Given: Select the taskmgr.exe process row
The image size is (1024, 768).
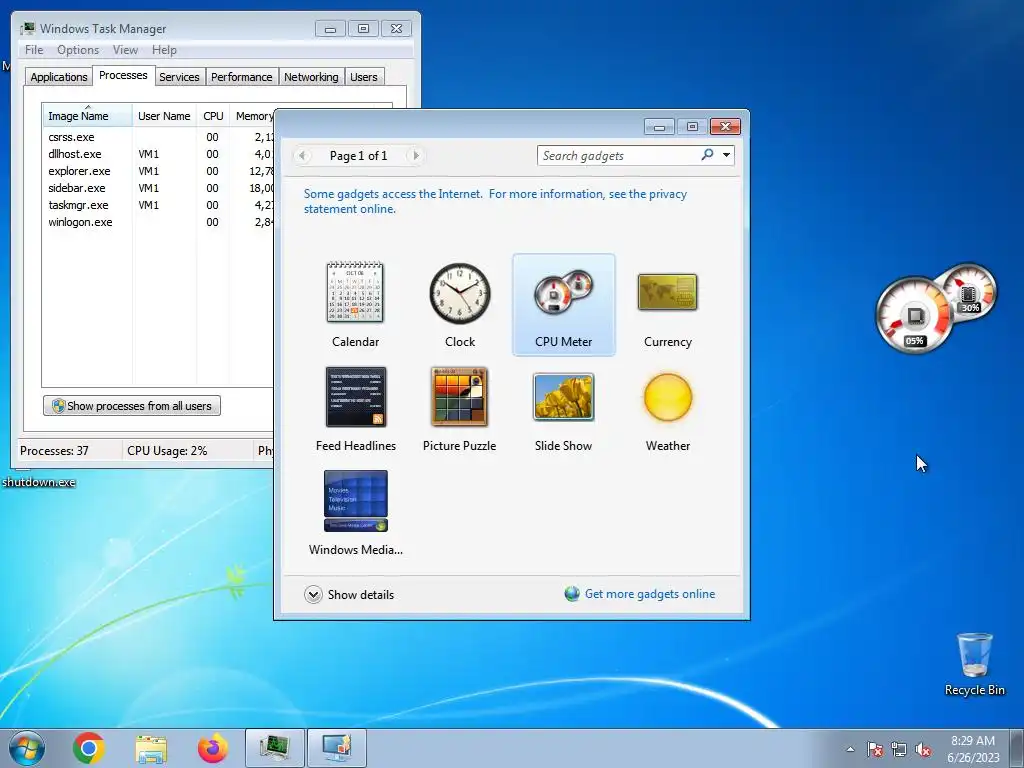Looking at the screenshot, I should pyautogui.click(x=158, y=205).
